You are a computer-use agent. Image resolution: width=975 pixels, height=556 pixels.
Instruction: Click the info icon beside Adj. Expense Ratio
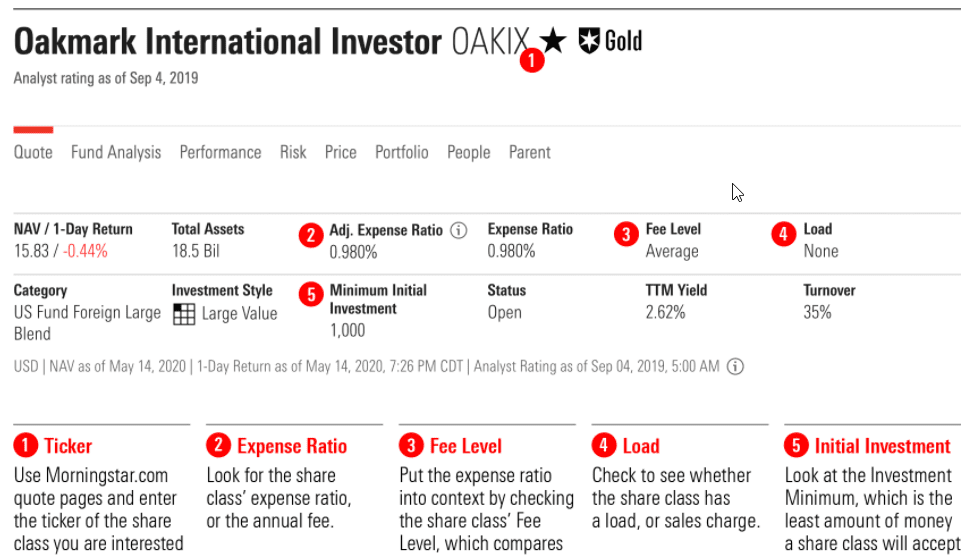pyautogui.click(x=459, y=230)
